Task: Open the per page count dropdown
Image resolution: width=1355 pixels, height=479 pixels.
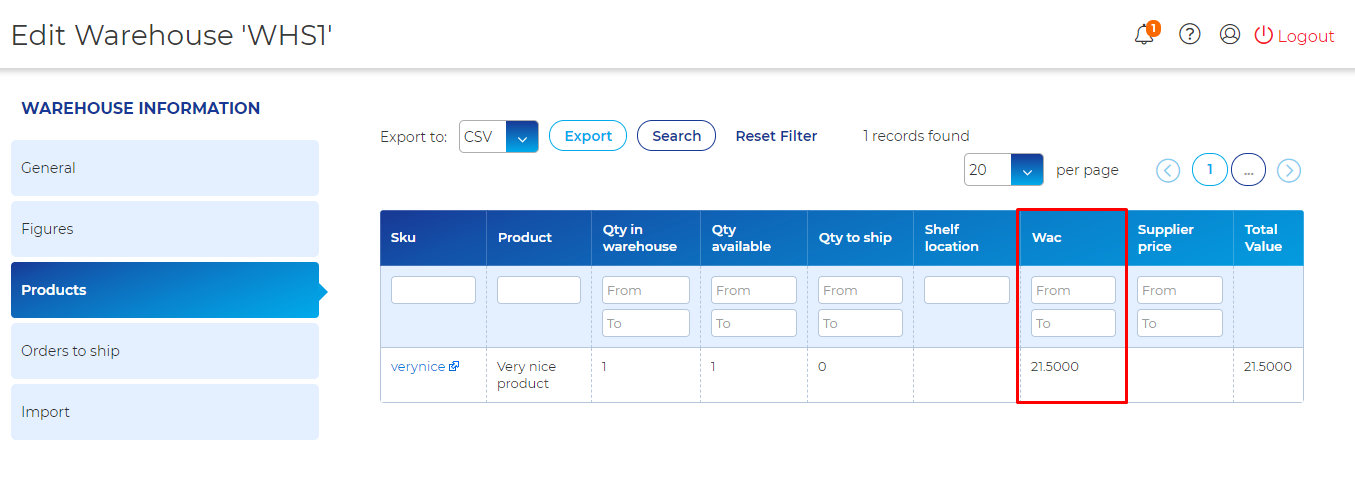Action: pyautogui.click(x=1027, y=170)
